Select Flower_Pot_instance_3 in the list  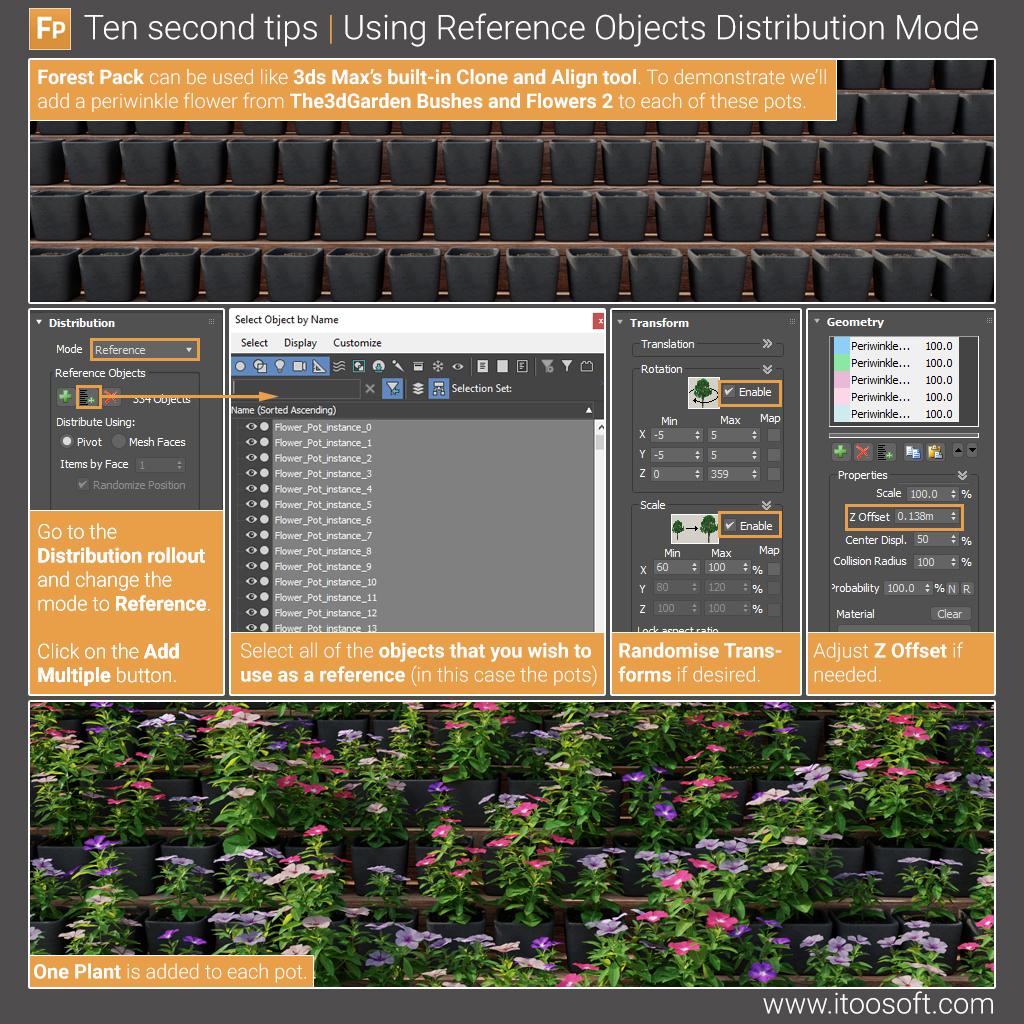323,473
